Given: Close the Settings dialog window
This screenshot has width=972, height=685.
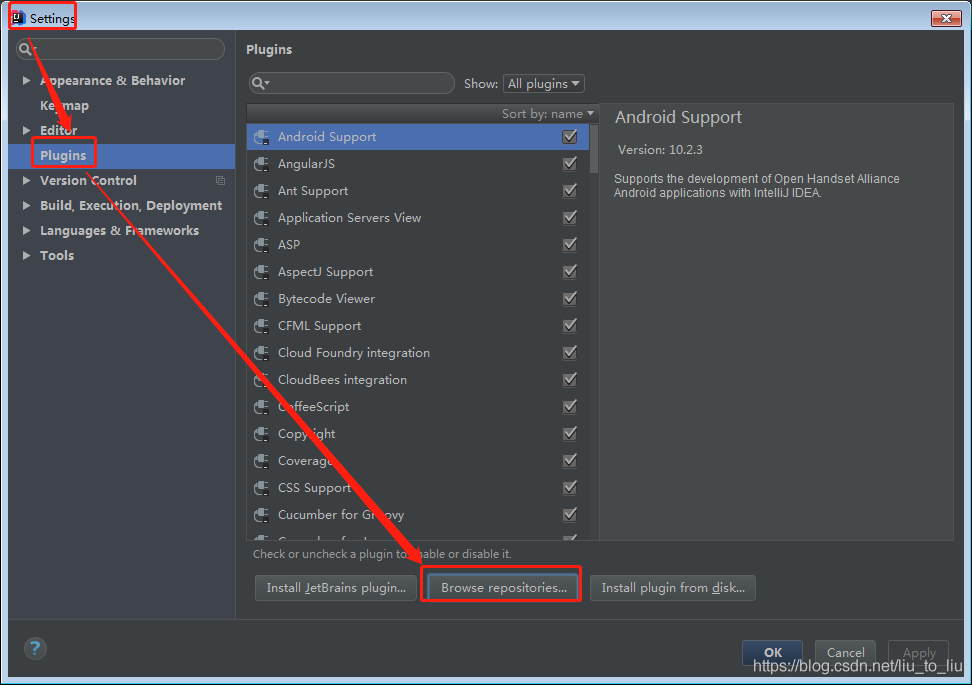Looking at the screenshot, I should click(946, 19).
